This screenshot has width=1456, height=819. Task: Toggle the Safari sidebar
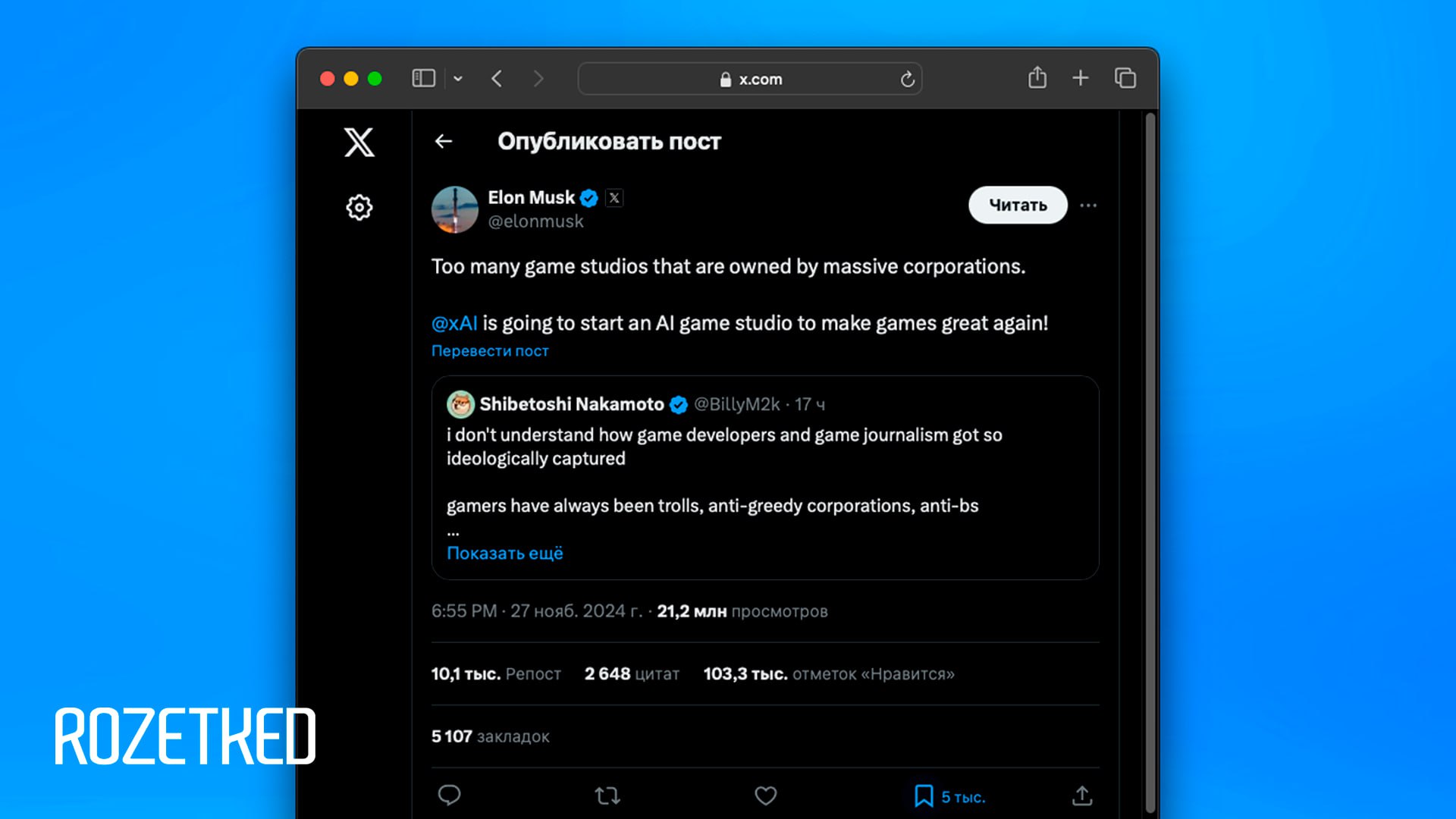(423, 78)
